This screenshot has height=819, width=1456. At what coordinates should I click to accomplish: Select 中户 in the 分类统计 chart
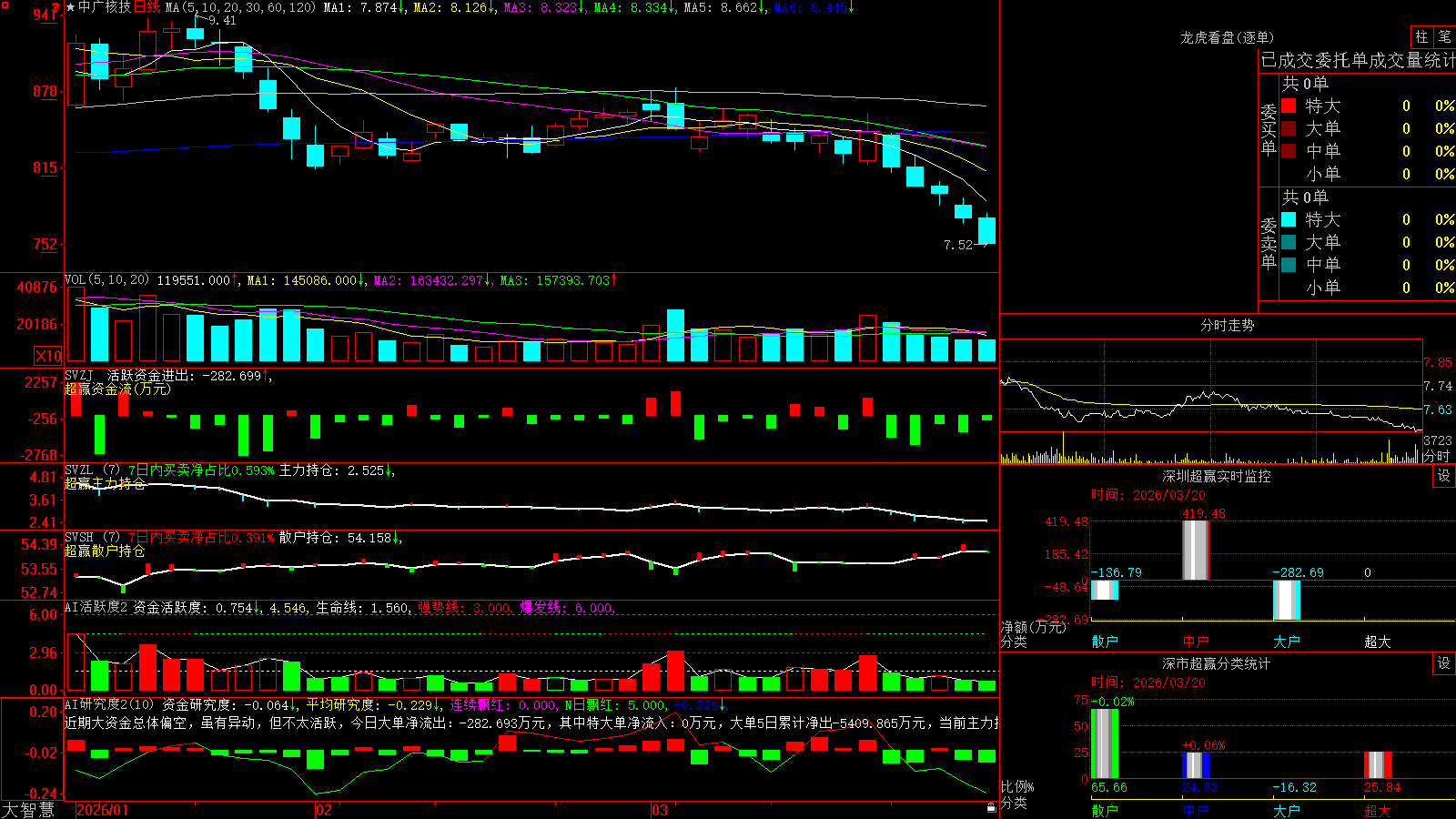(x=1196, y=810)
